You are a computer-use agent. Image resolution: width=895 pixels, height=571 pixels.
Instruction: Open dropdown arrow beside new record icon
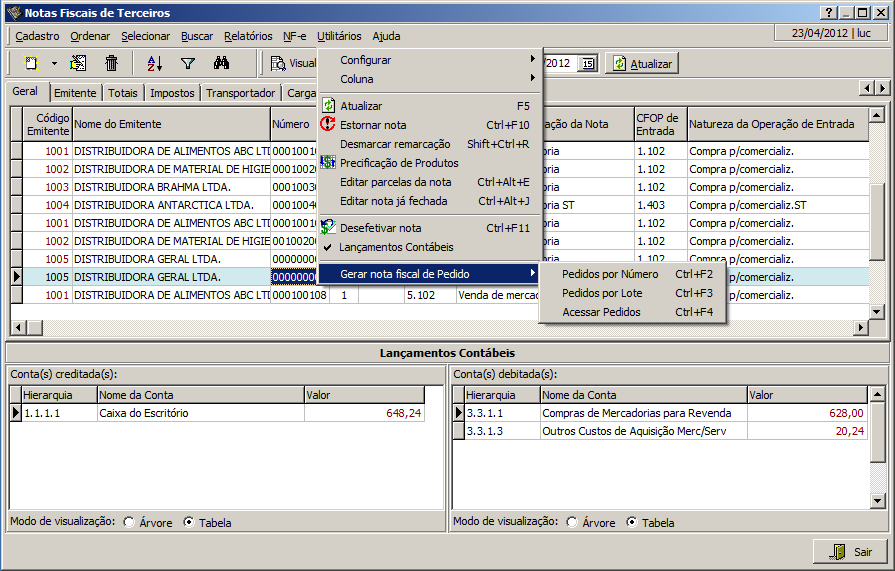pos(54,63)
